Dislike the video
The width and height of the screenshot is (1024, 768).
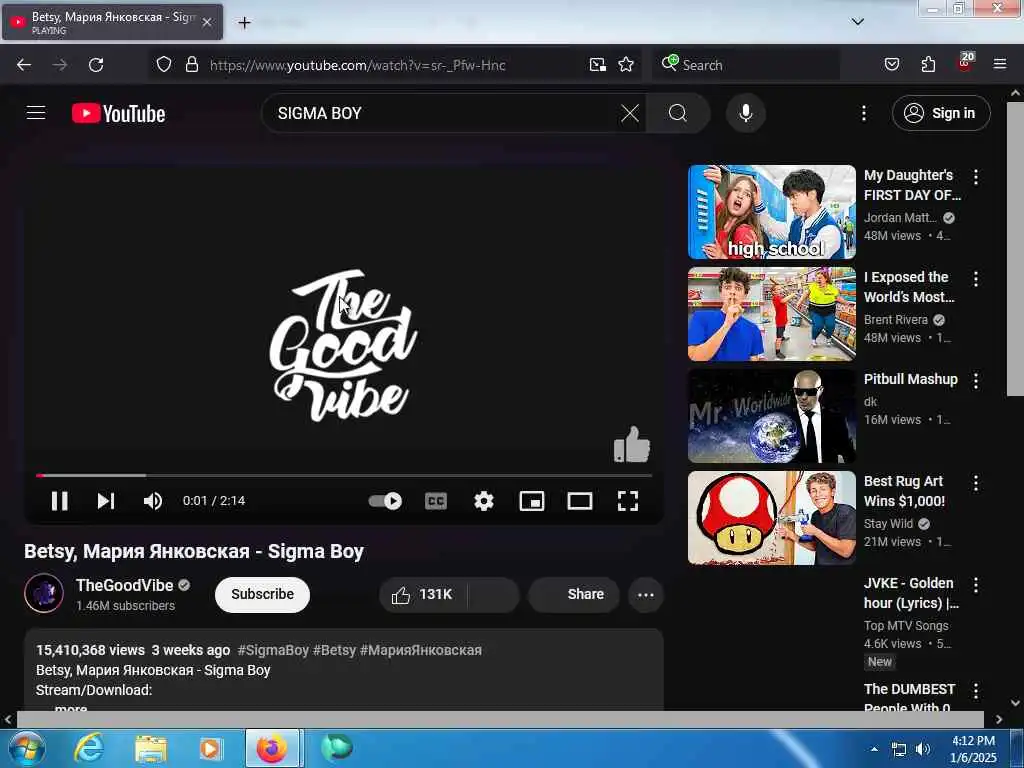493,594
